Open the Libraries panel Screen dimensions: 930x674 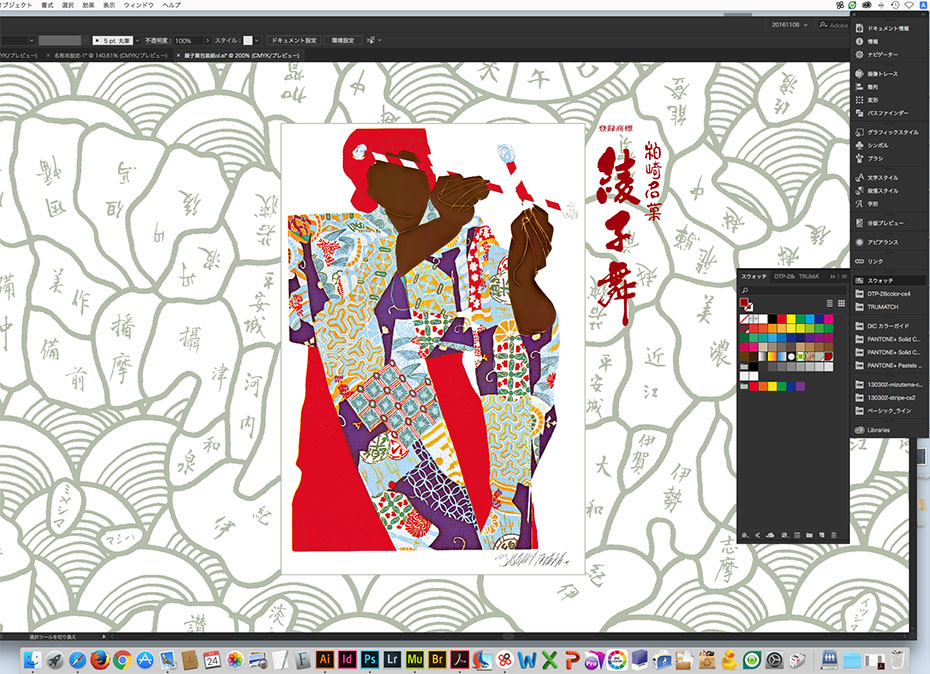pyautogui.click(x=860, y=430)
